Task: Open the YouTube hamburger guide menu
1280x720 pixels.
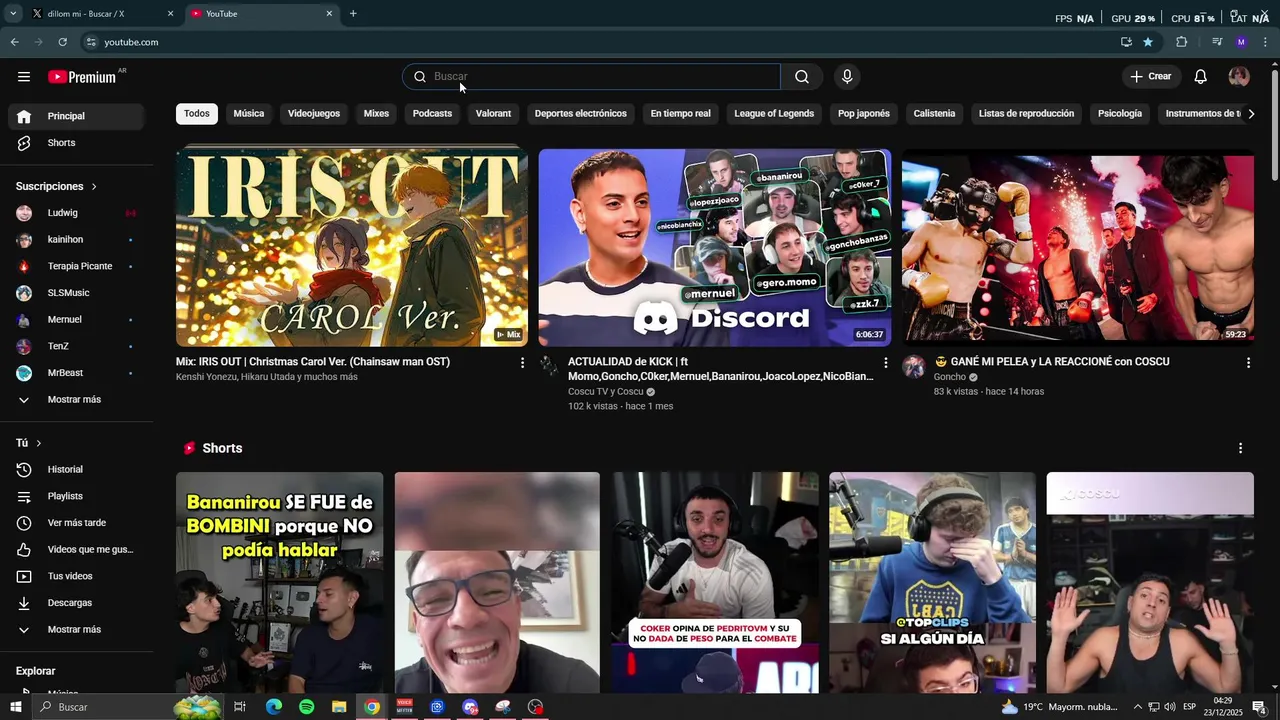Action: [24, 77]
